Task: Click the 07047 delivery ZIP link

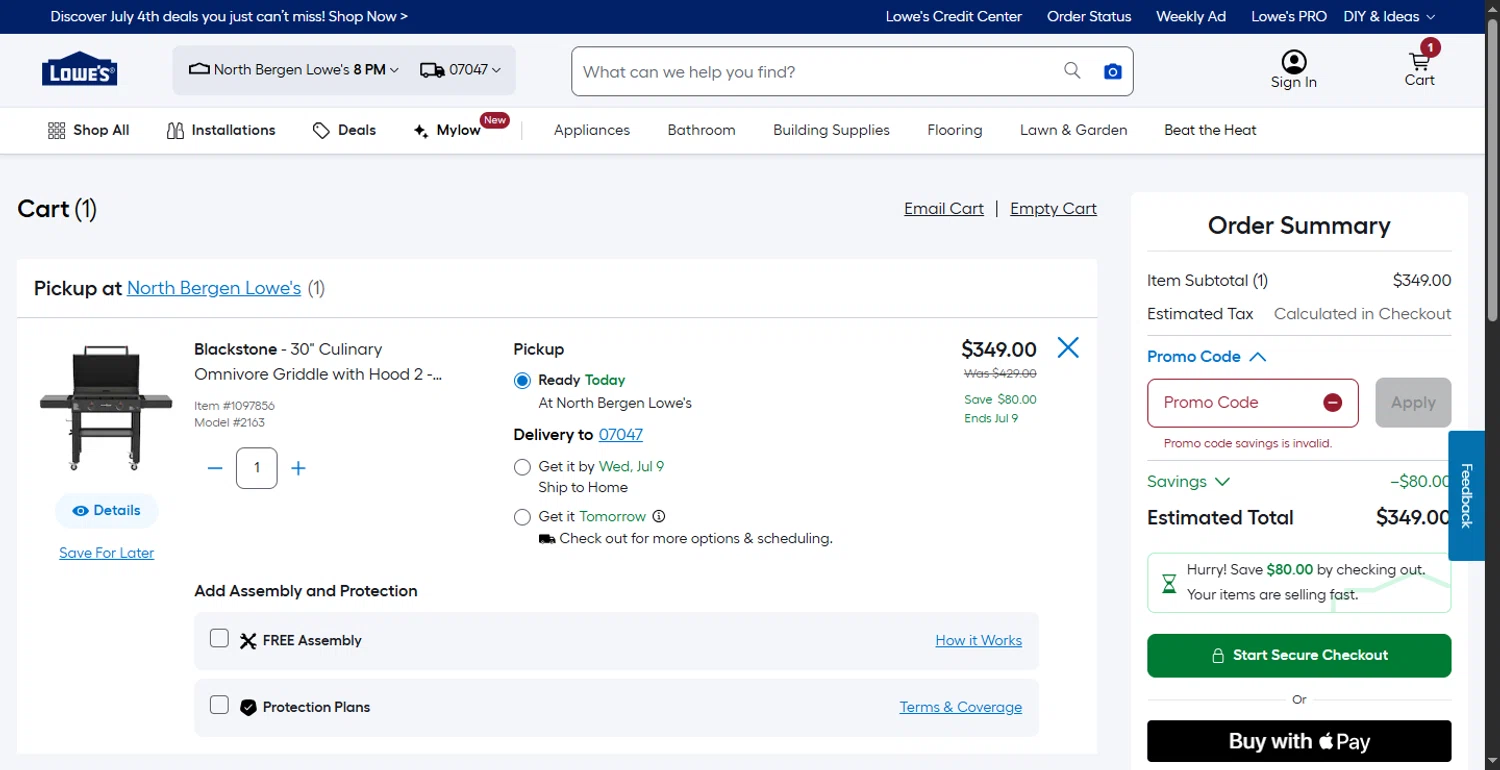Action: [621, 434]
